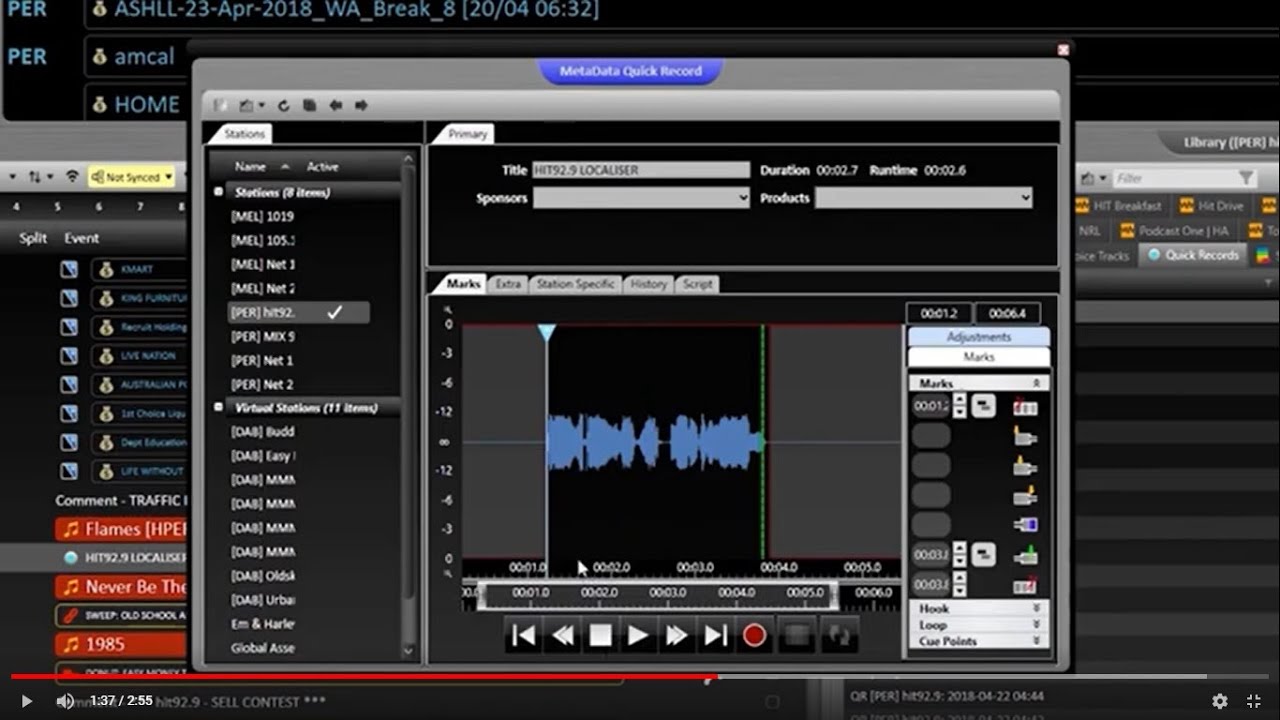Toggle active checkmark for [PER] hit92 station
Image resolution: width=1280 pixels, height=720 pixels.
point(335,312)
